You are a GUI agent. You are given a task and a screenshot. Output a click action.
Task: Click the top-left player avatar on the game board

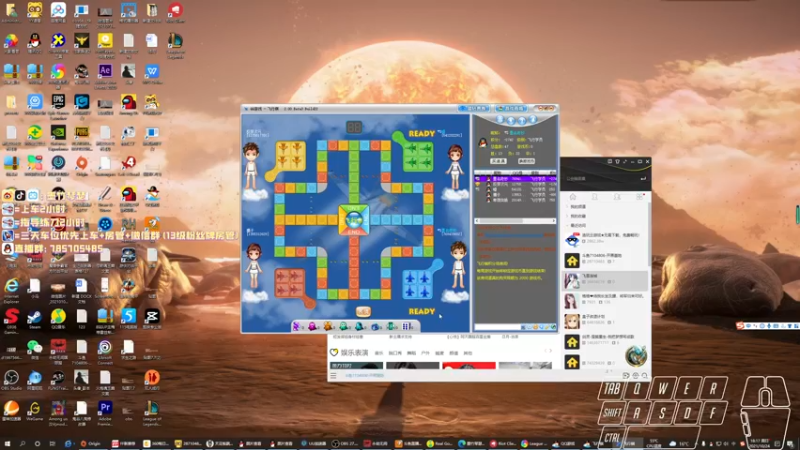click(x=251, y=166)
